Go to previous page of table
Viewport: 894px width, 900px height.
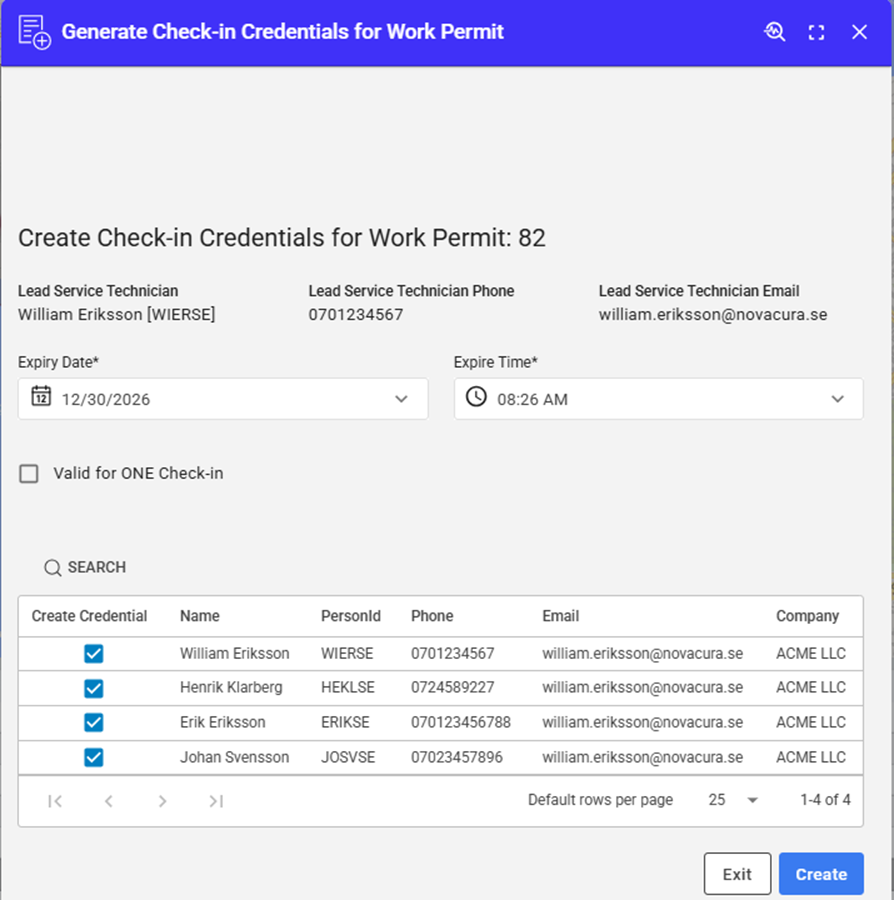109,800
